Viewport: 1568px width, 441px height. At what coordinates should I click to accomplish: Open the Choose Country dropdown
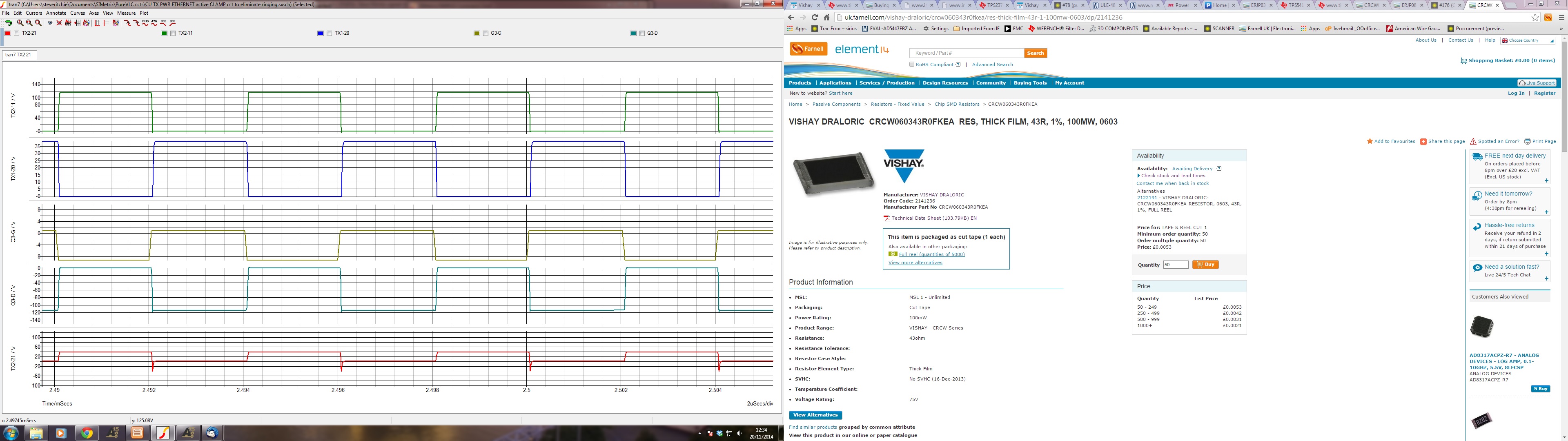[x=1528, y=41]
